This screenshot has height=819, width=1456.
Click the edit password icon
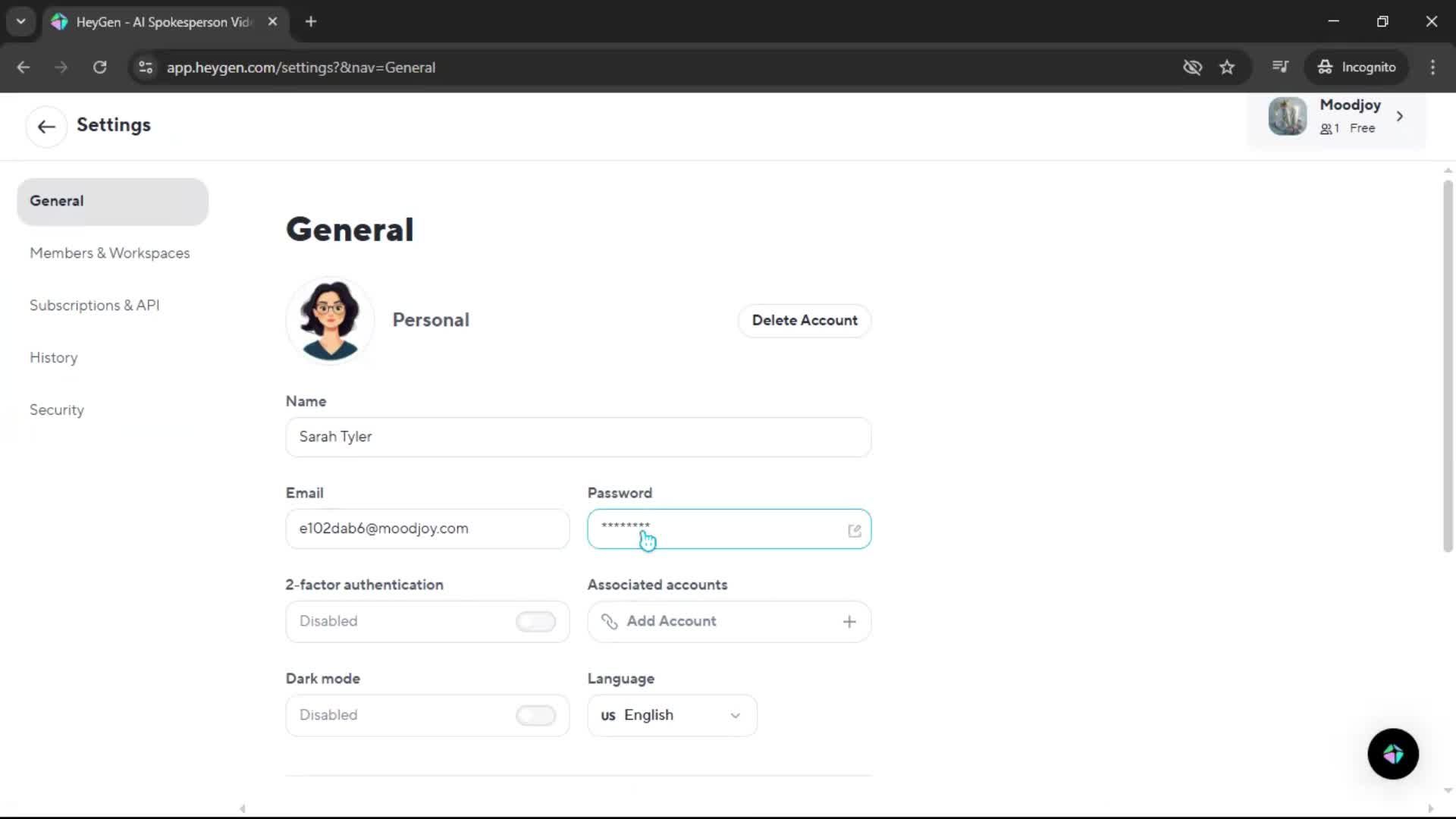(855, 530)
